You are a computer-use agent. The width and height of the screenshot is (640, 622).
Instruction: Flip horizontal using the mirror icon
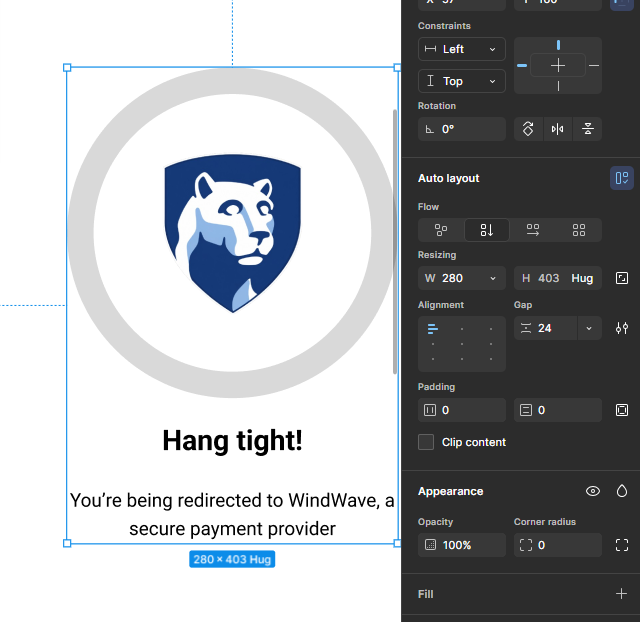tap(558, 129)
